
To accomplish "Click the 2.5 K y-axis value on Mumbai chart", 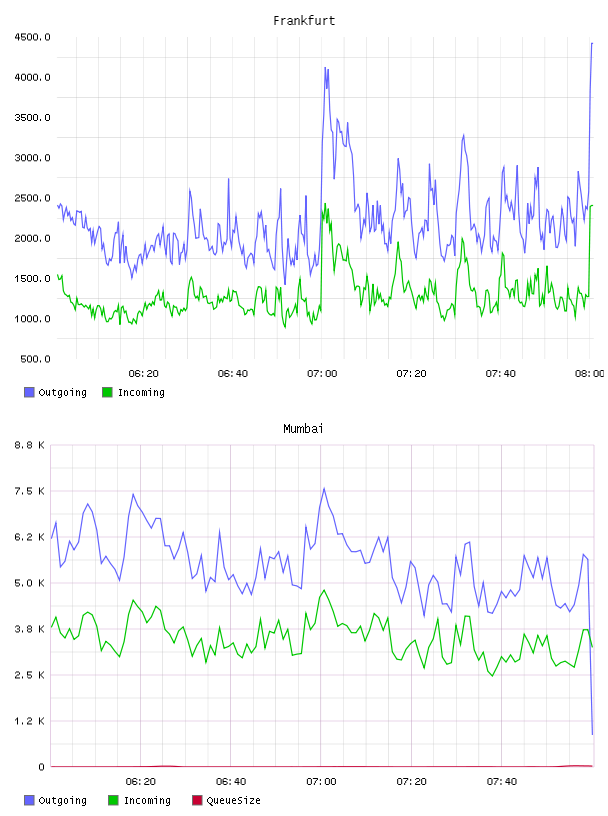I will (x=29, y=675).
